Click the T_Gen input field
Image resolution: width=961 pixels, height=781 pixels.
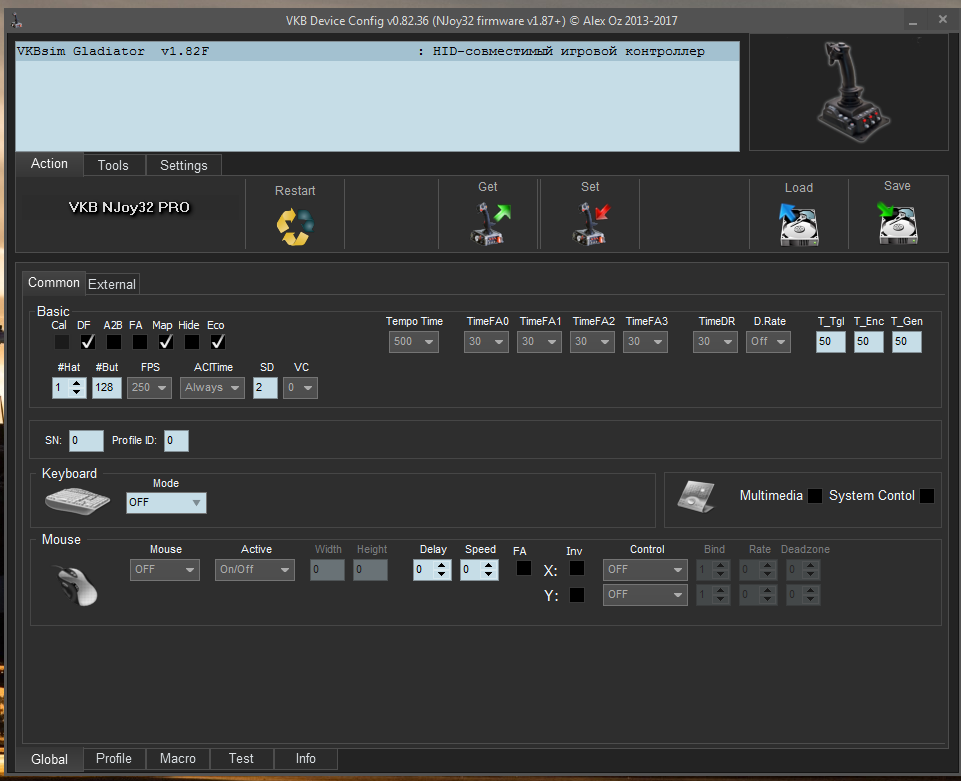906,342
